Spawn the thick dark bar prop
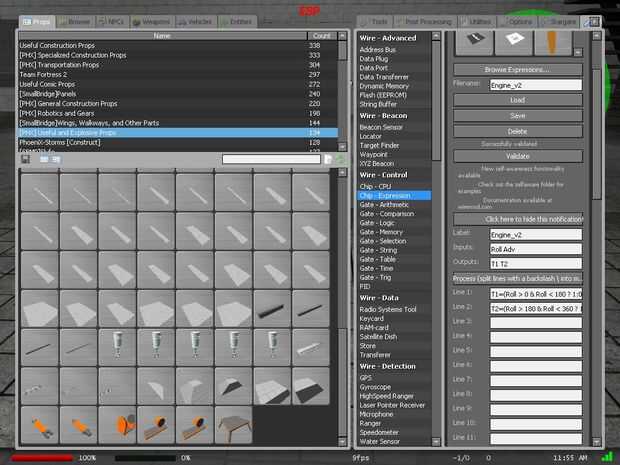 (272, 308)
